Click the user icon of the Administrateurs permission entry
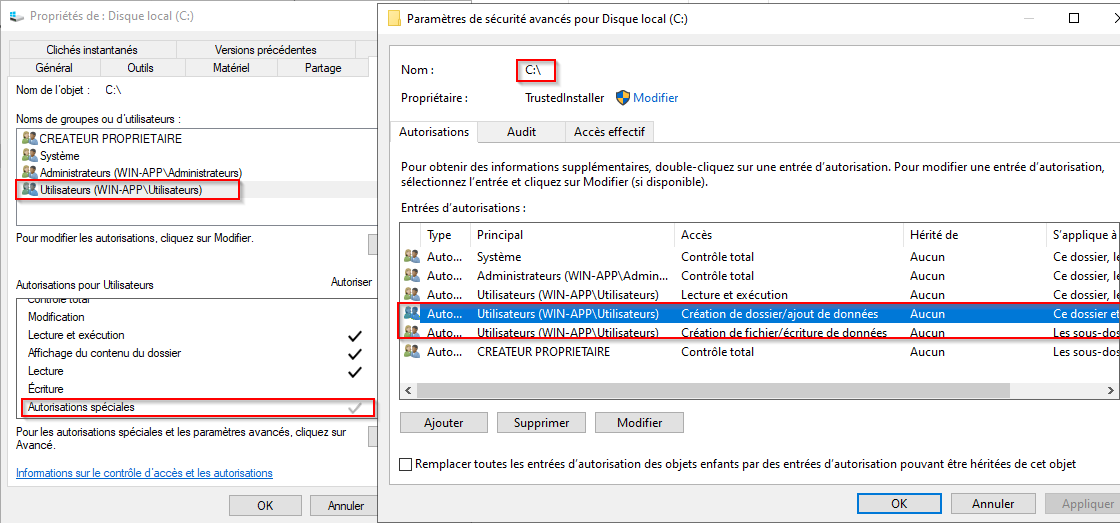The height and width of the screenshot is (523, 1120). tap(411, 275)
